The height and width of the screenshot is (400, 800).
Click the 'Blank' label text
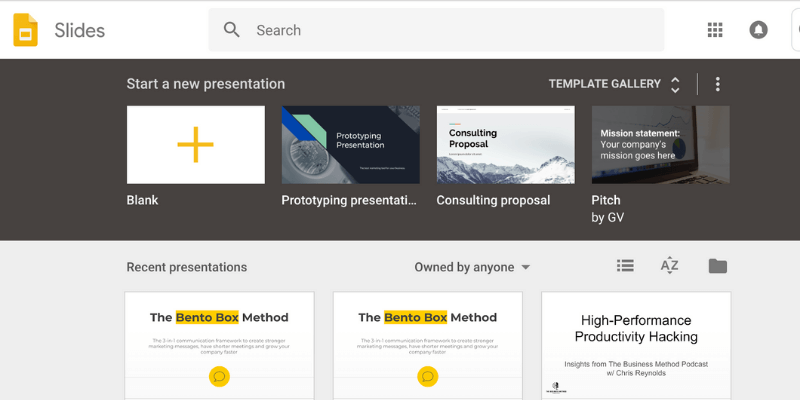coord(142,201)
